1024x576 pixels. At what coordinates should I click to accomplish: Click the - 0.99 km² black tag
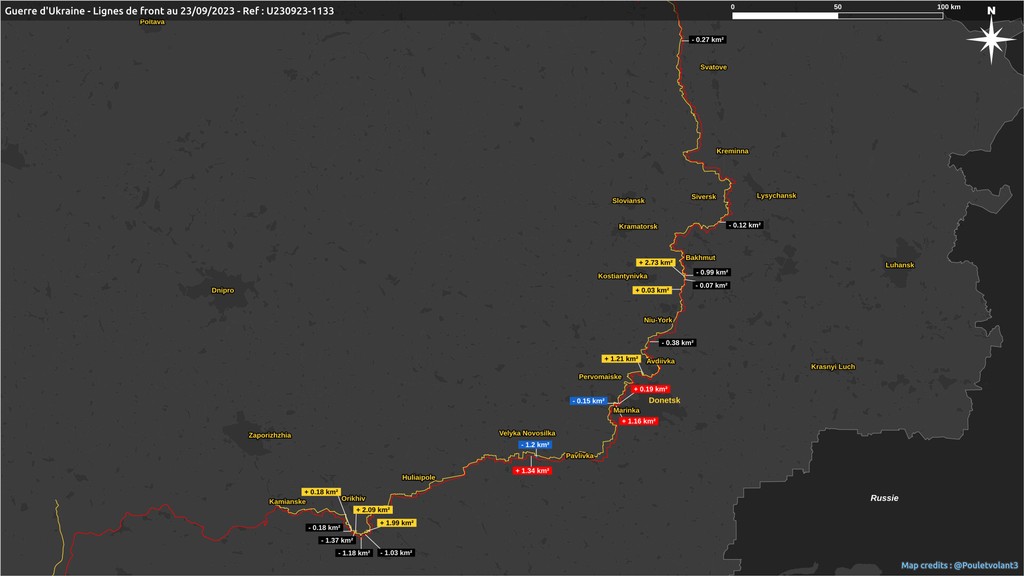pyautogui.click(x=712, y=272)
